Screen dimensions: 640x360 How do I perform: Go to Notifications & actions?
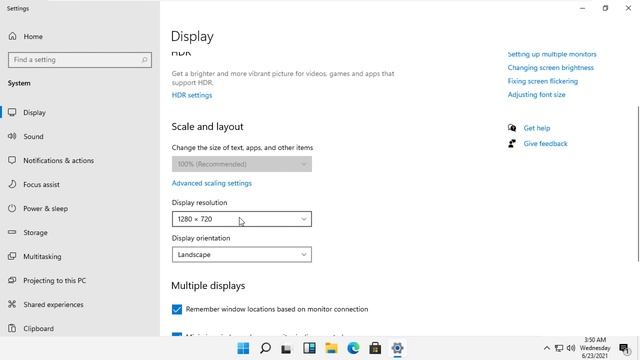pyautogui.click(x=58, y=160)
